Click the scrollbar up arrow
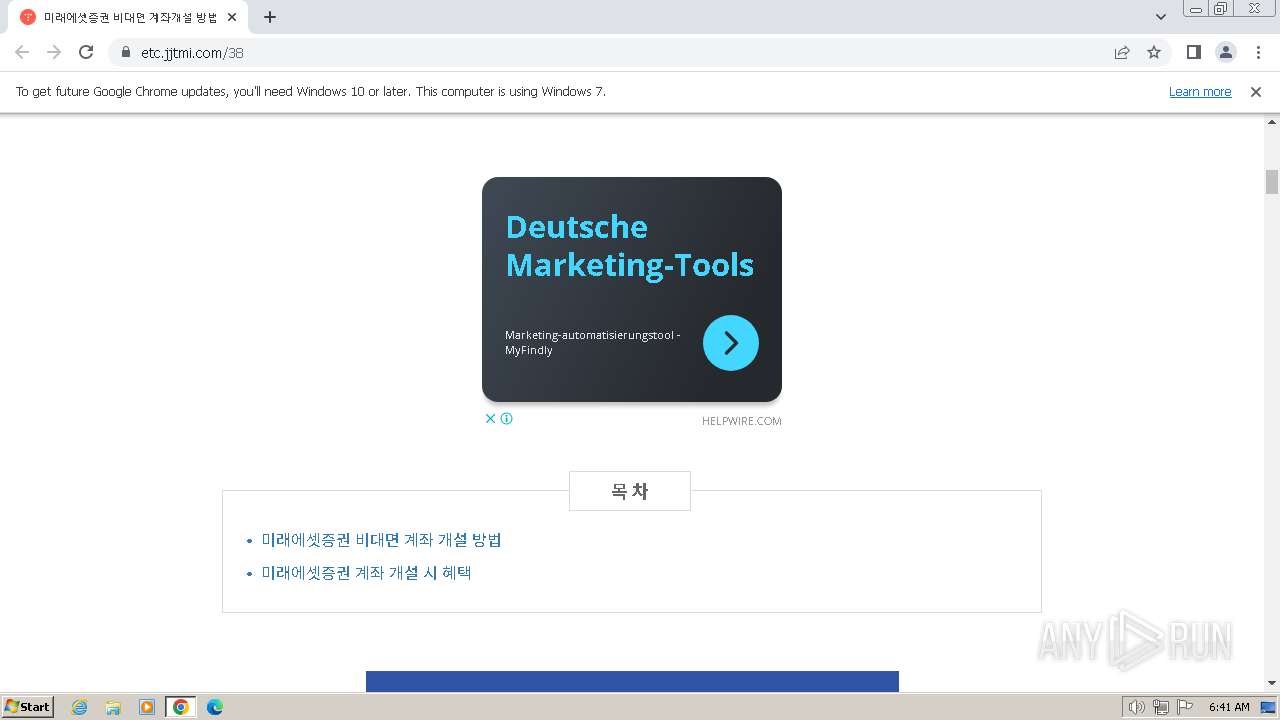The width and height of the screenshot is (1280, 720). coord(1272,121)
